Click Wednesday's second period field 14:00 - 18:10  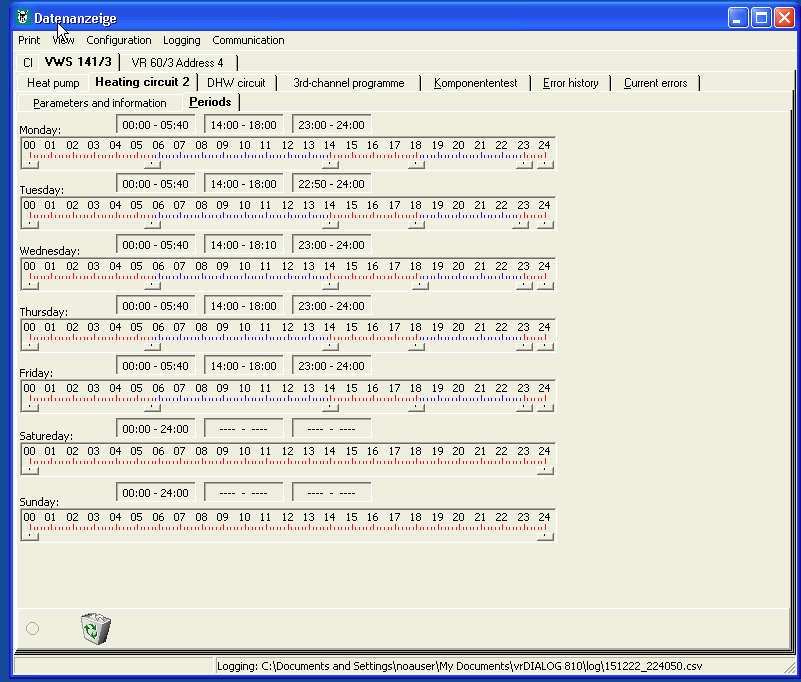[244, 245]
